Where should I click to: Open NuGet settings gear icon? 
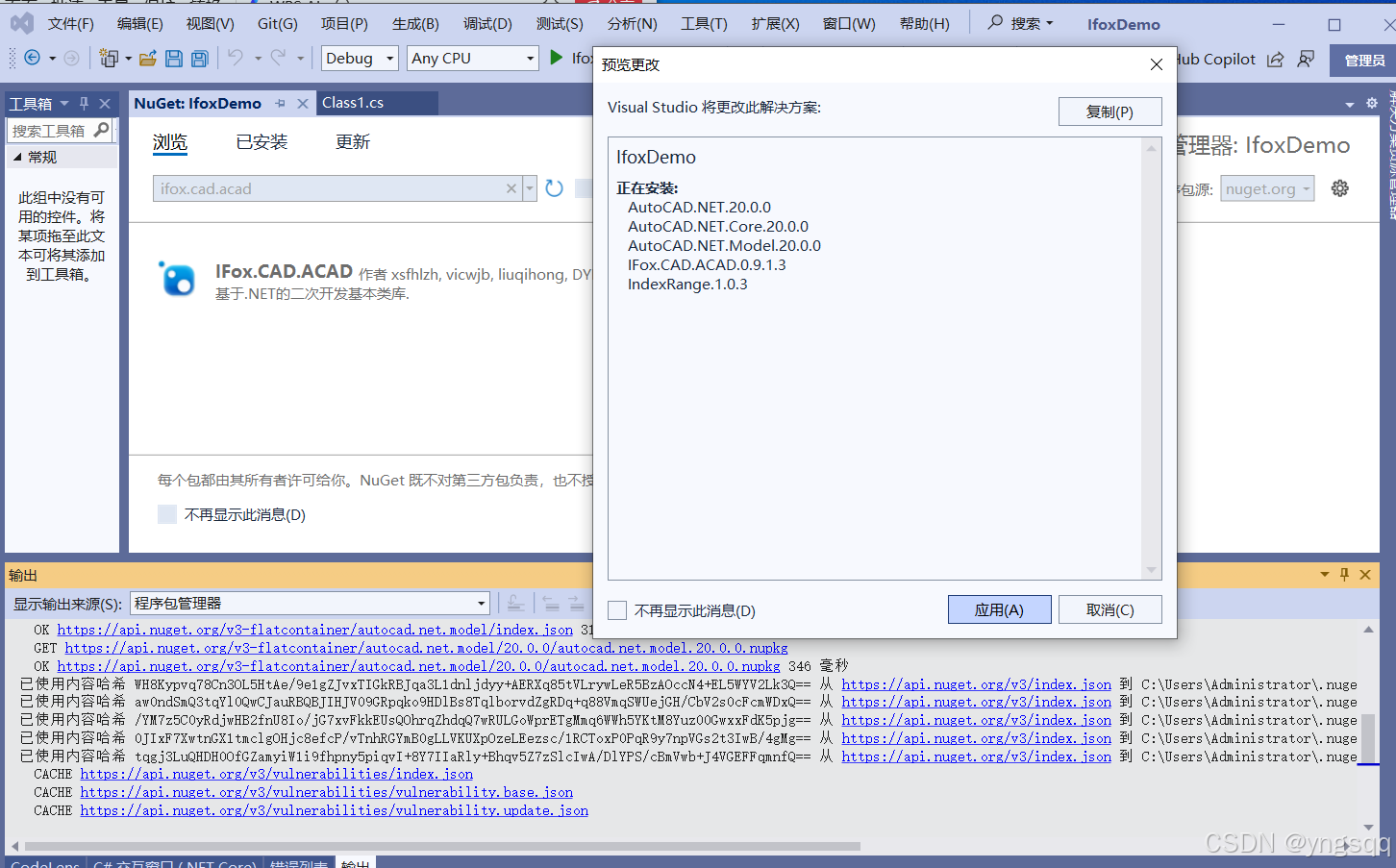[1339, 188]
